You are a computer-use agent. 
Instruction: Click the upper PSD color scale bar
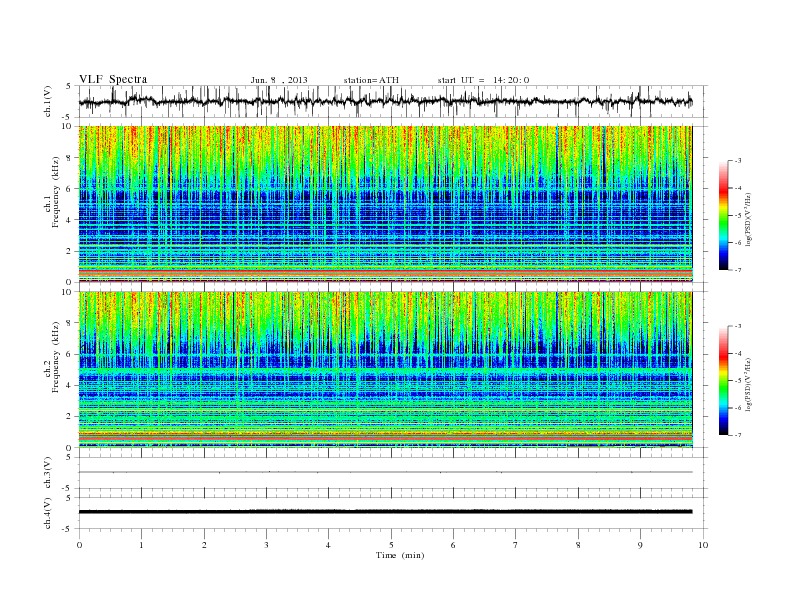point(723,215)
